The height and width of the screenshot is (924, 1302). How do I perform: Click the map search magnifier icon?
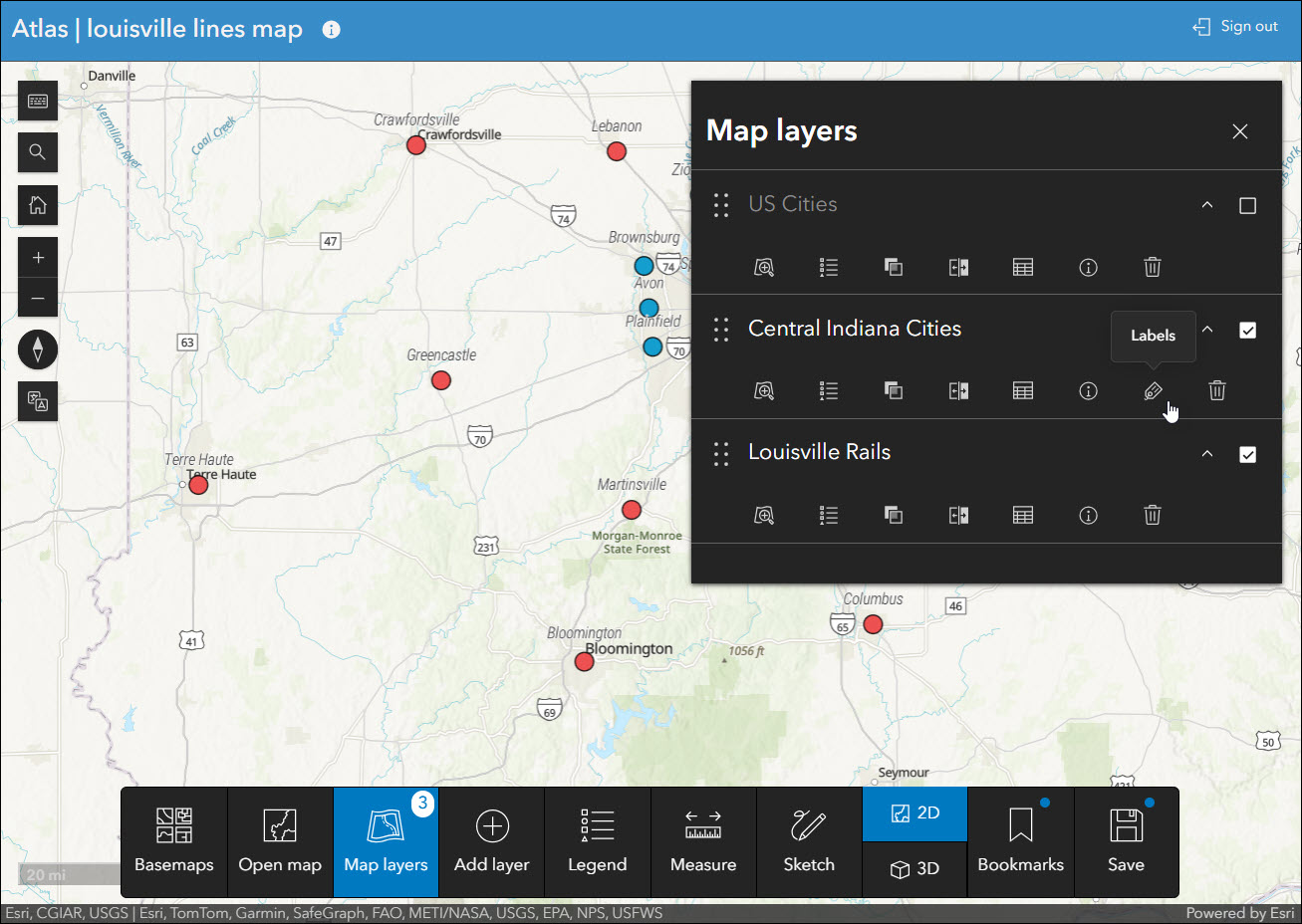point(38,152)
